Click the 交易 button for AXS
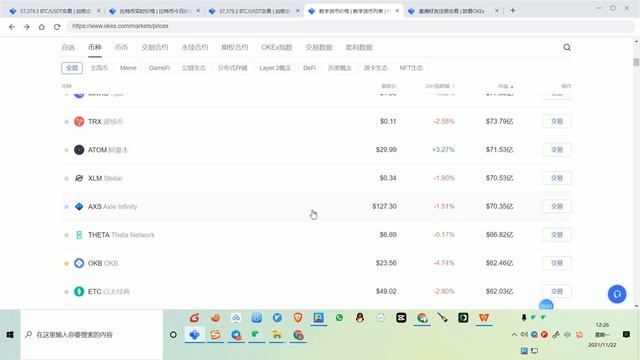 (557, 207)
